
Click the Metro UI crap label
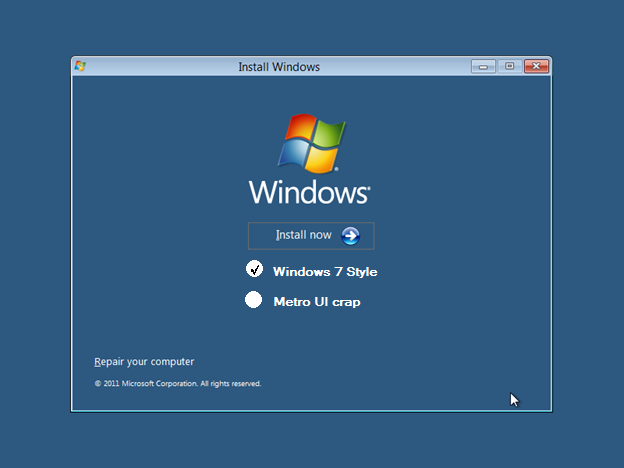click(317, 302)
